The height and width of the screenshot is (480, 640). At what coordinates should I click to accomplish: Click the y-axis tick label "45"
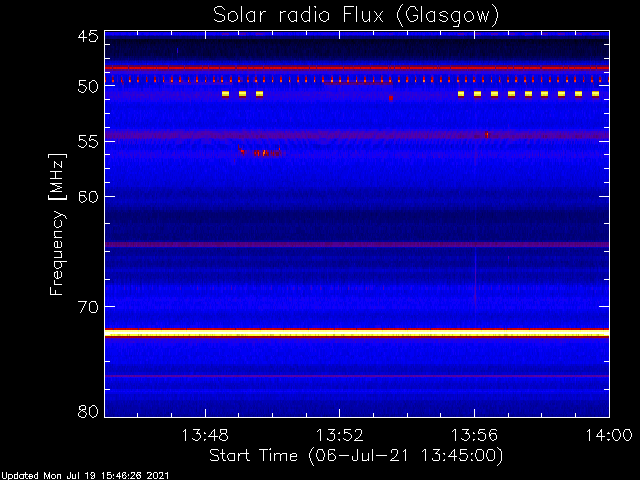pyautogui.click(x=88, y=37)
